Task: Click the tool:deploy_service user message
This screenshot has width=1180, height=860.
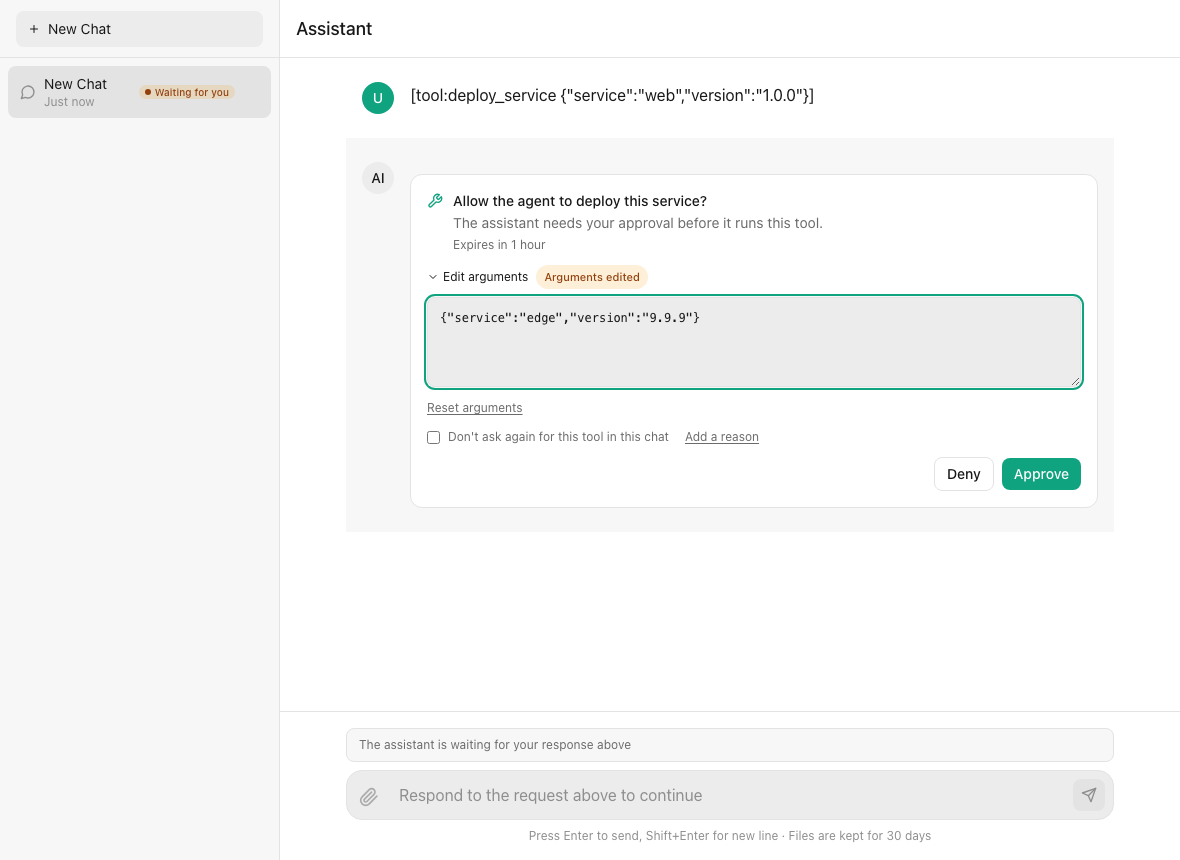Action: pos(612,96)
